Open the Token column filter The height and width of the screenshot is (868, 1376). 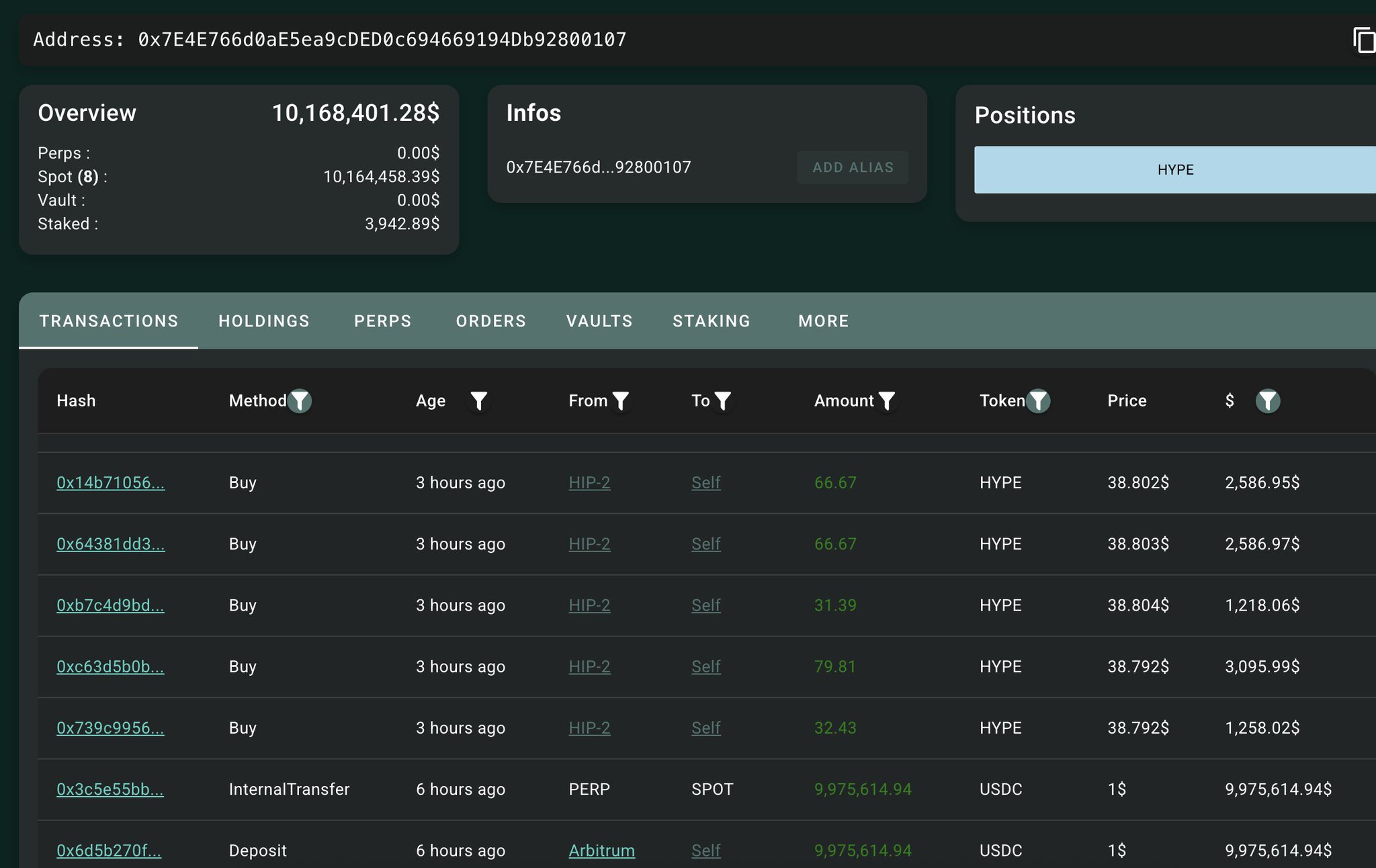(x=1038, y=401)
